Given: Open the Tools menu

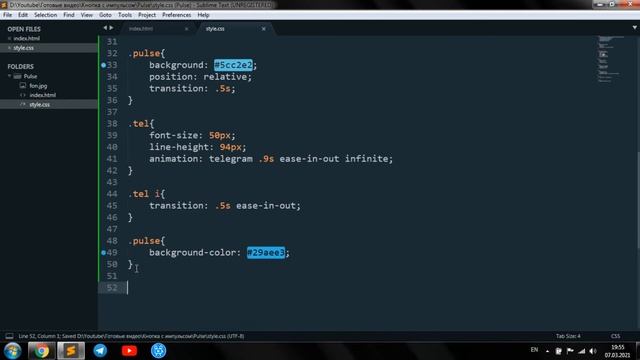Looking at the screenshot, I should pos(125,15).
